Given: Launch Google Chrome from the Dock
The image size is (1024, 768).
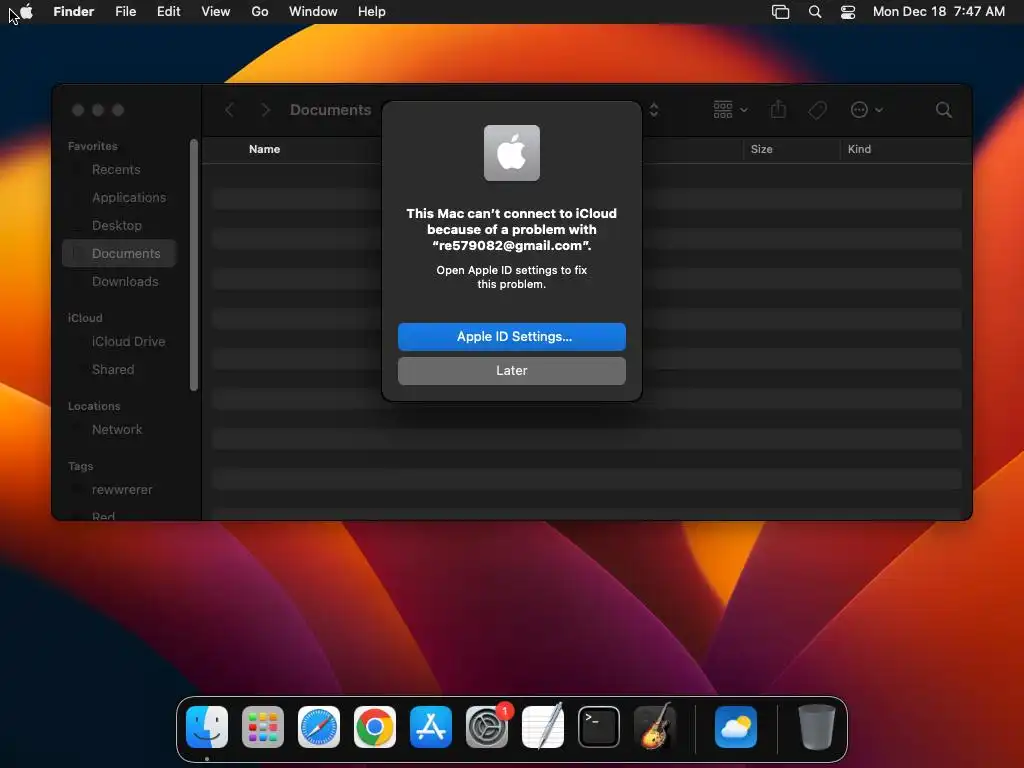Looking at the screenshot, I should [x=375, y=727].
